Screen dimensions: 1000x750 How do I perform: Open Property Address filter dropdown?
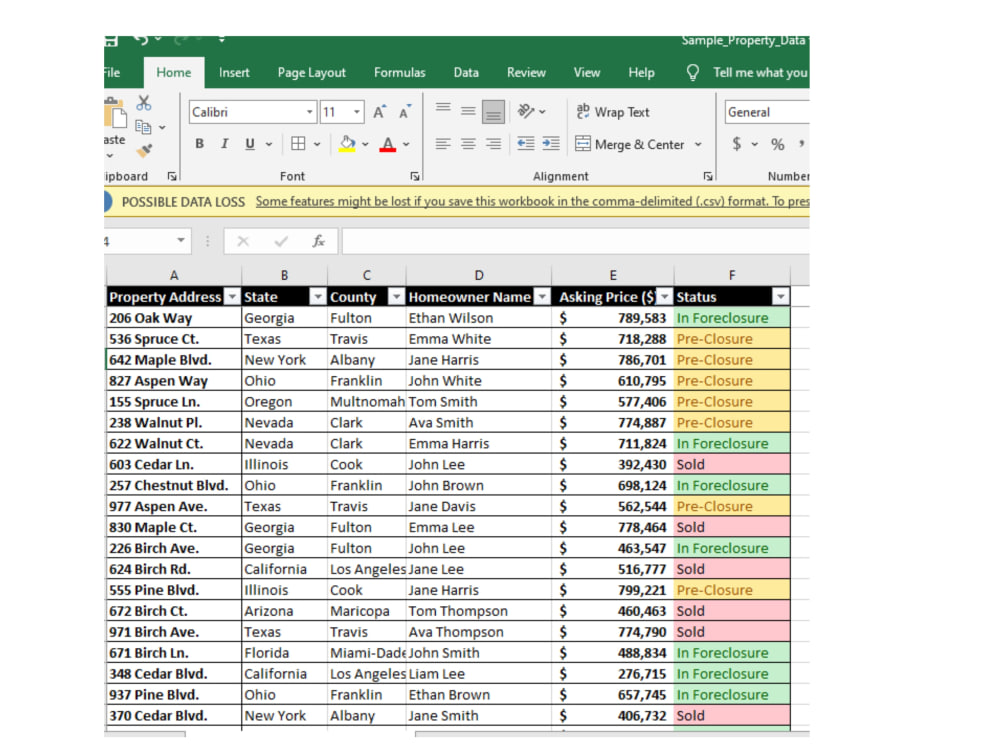point(233,297)
